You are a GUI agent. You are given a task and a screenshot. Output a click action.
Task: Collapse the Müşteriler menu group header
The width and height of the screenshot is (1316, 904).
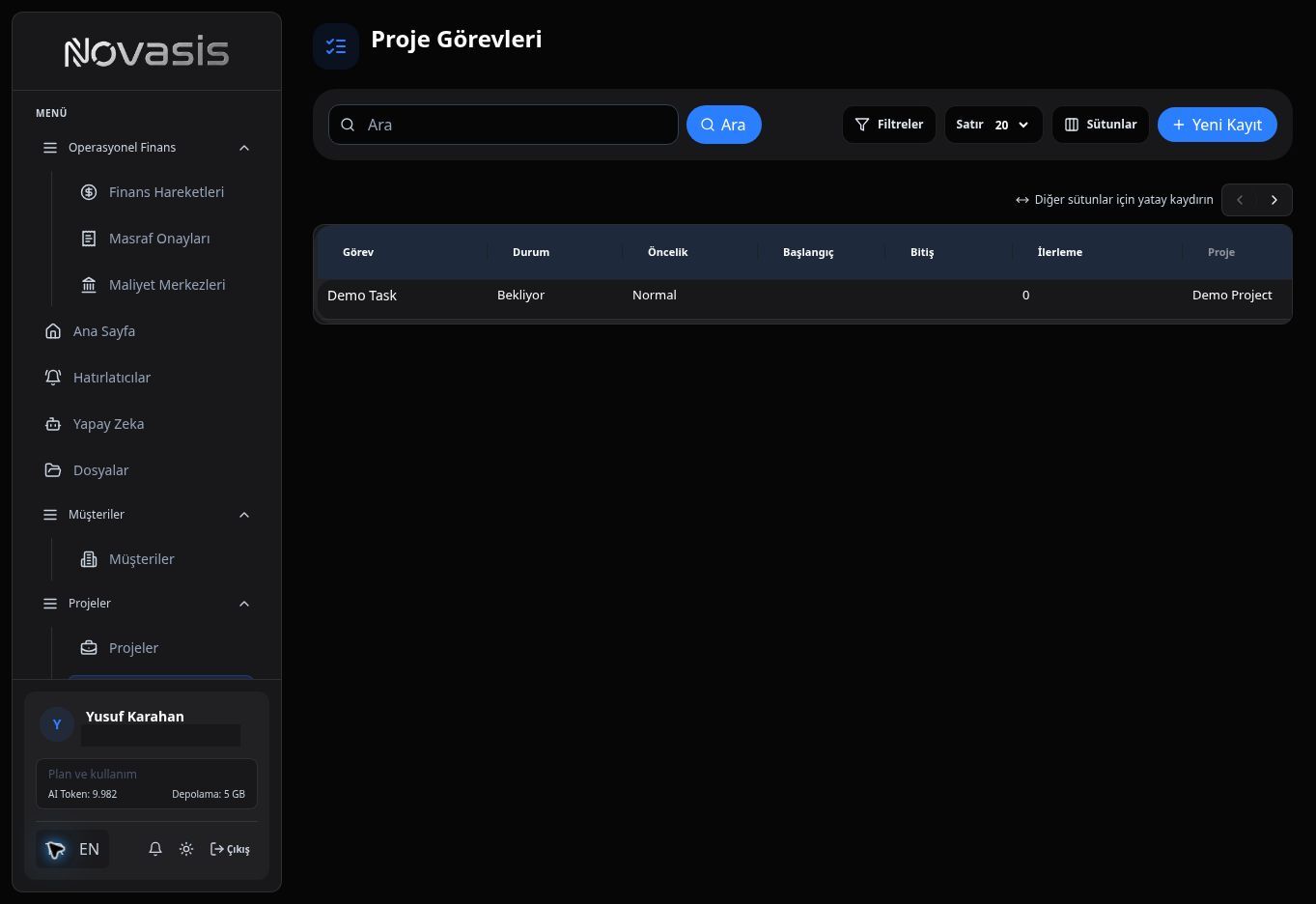pyautogui.click(x=147, y=515)
